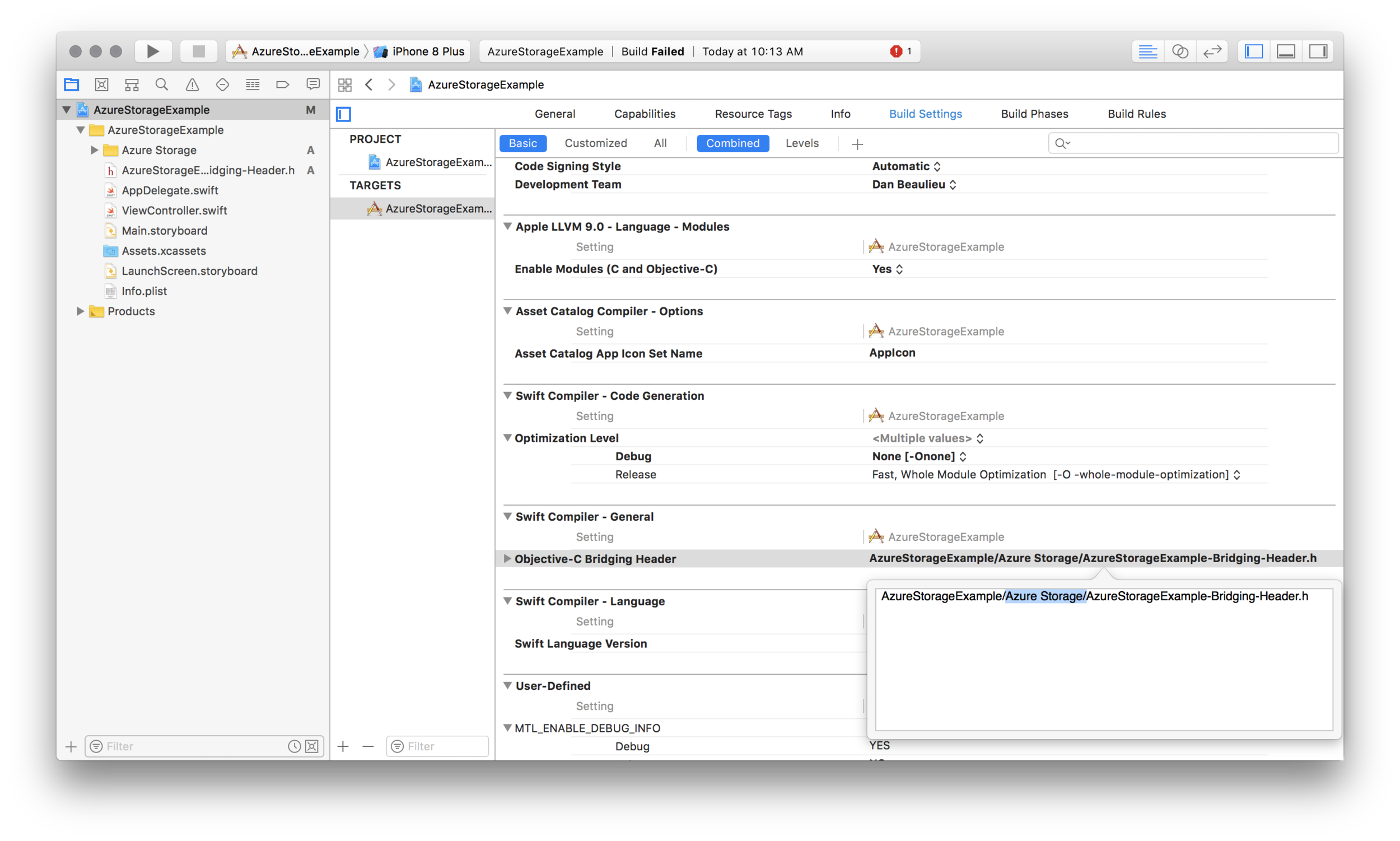Collapse the Apple LLVM 9.0 Modules section
This screenshot has height=841, width=1400.
click(507, 226)
